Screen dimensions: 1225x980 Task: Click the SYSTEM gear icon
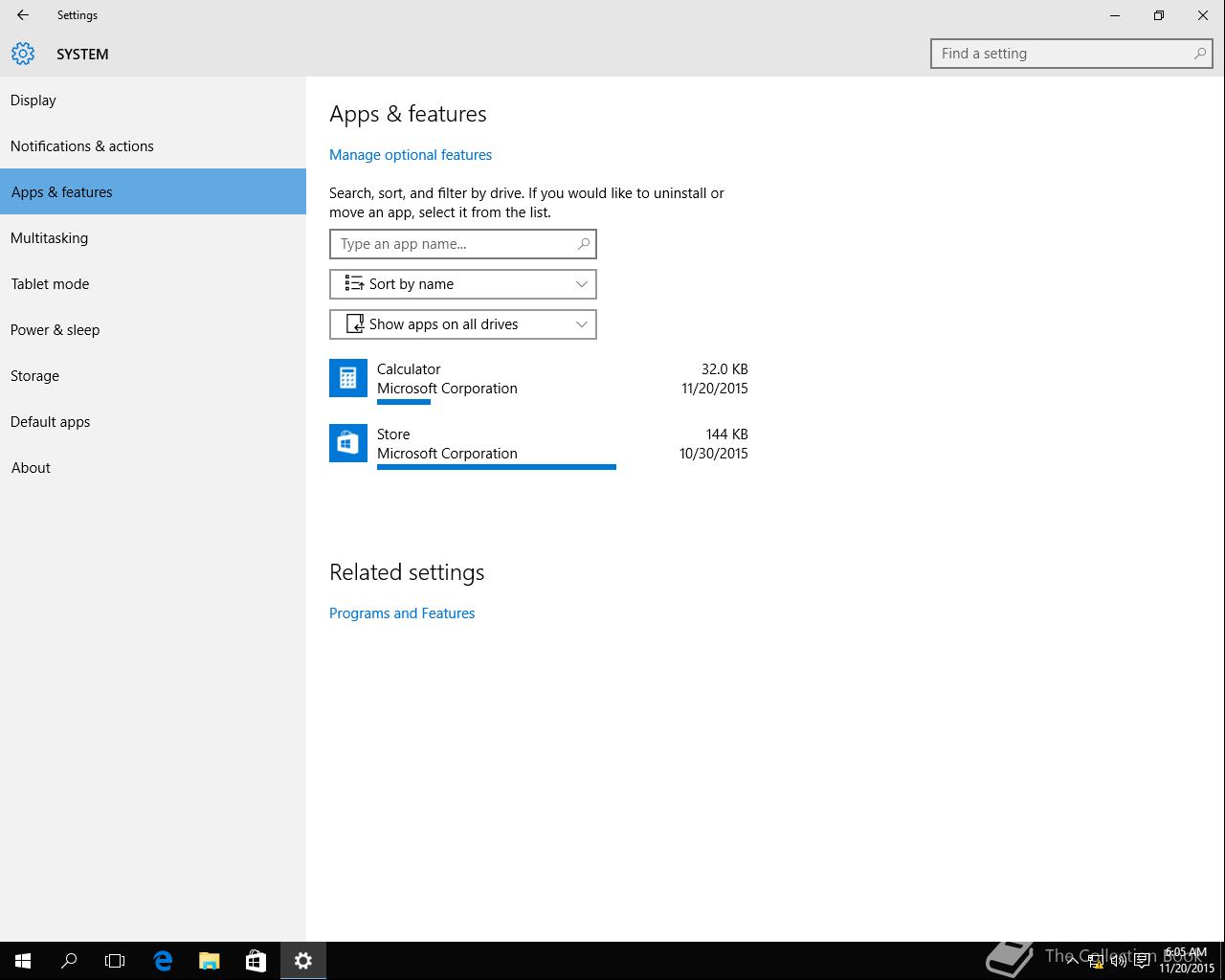(23, 54)
